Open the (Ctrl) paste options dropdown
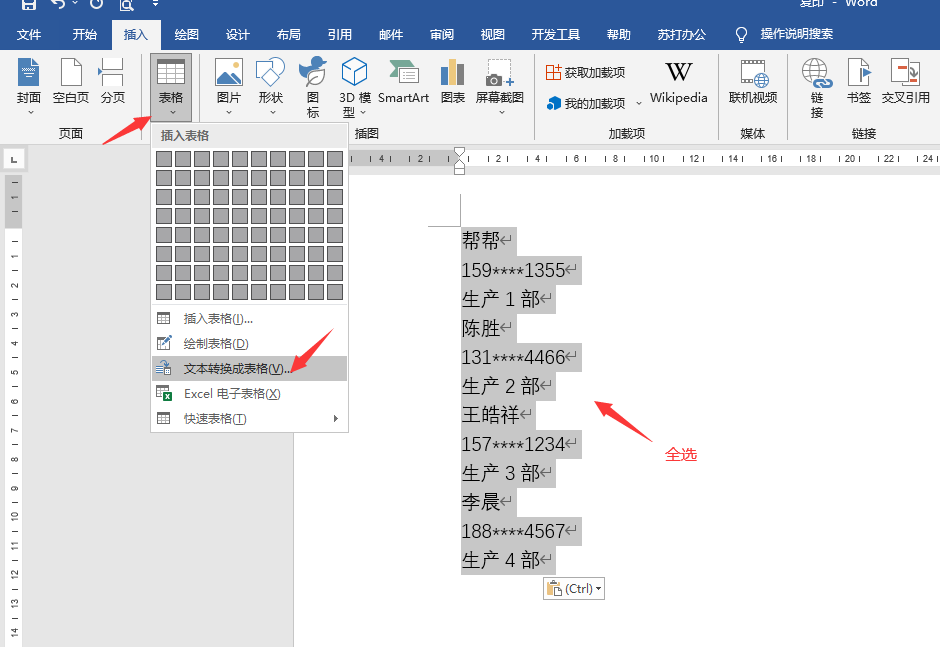 pyautogui.click(x=574, y=589)
